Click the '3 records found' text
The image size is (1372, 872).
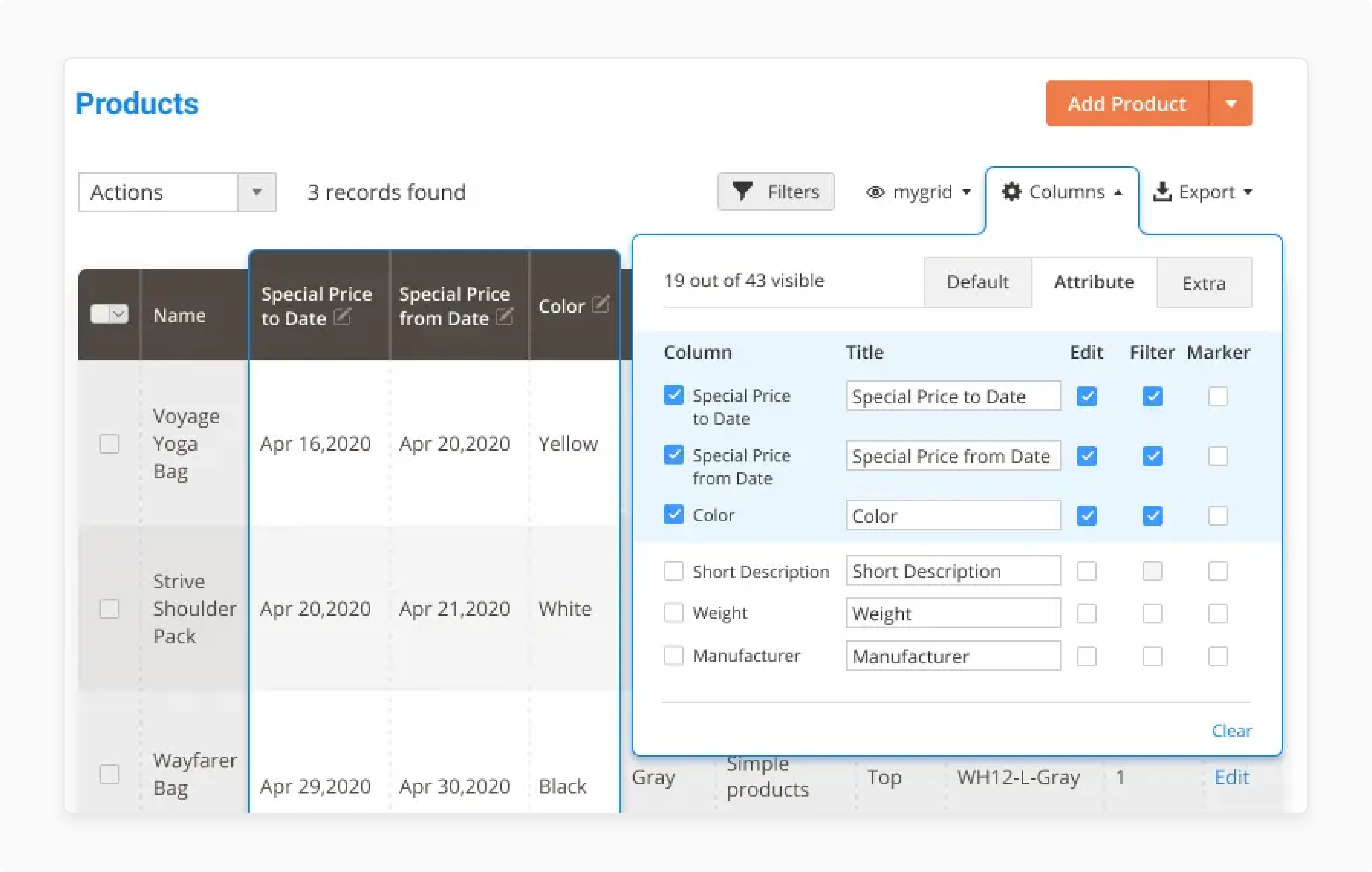[387, 192]
